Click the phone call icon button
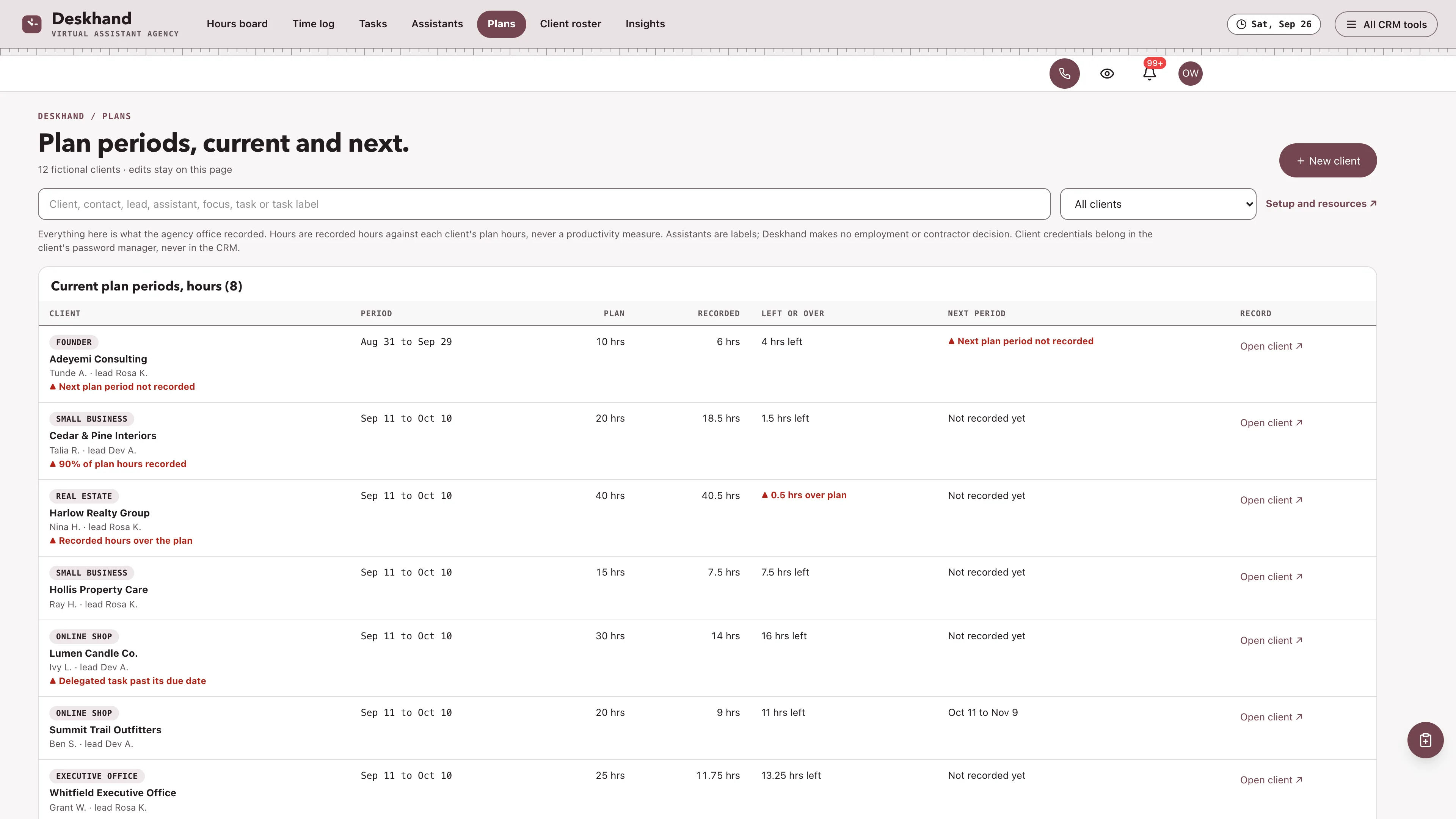The height and width of the screenshot is (819, 1456). pyautogui.click(x=1064, y=74)
